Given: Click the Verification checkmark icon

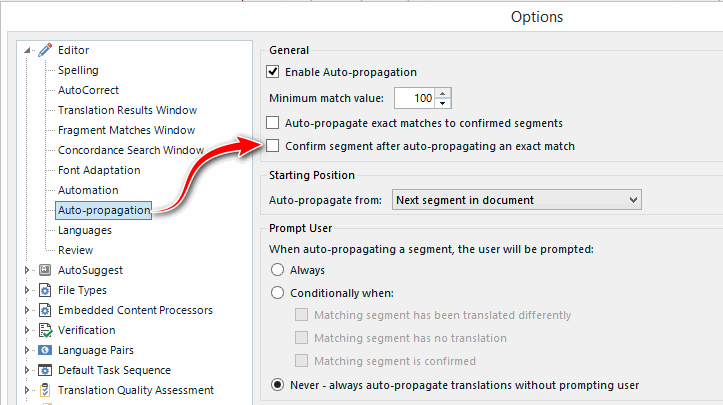Looking at the screenshot, I should pos(45,330).
